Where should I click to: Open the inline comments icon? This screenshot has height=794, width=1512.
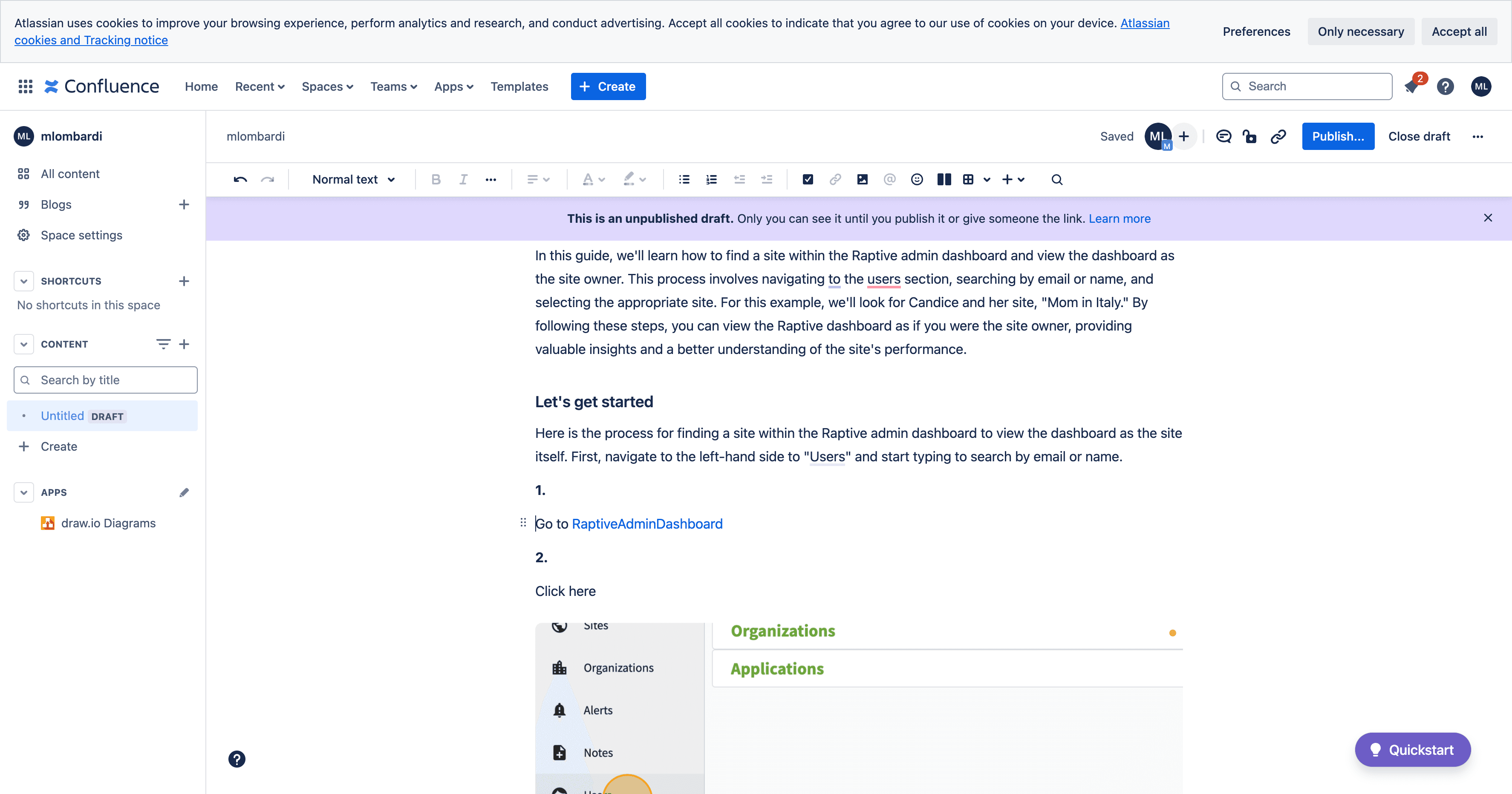[1224, 137]
